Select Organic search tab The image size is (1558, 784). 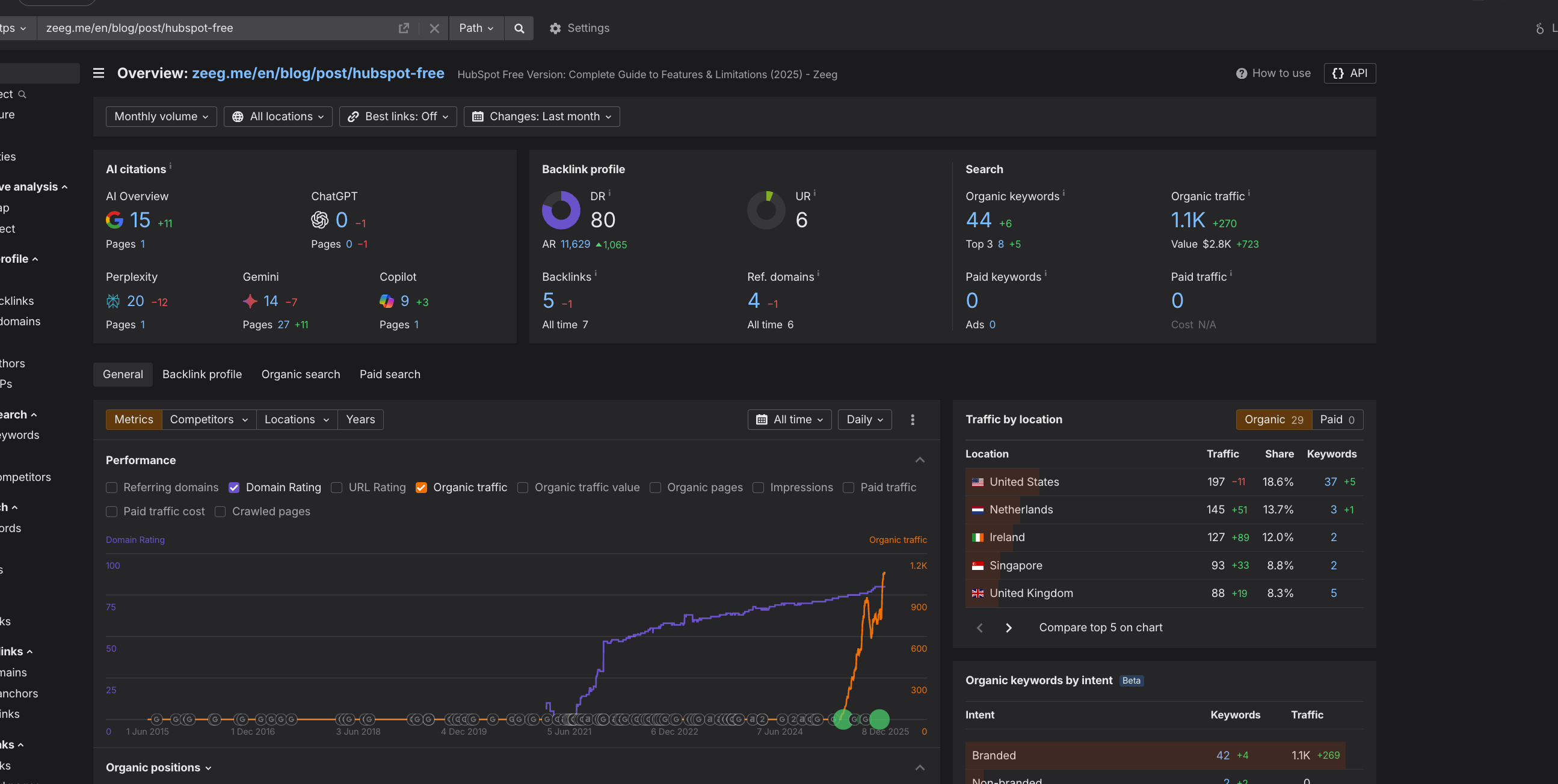tap(301, 374)
